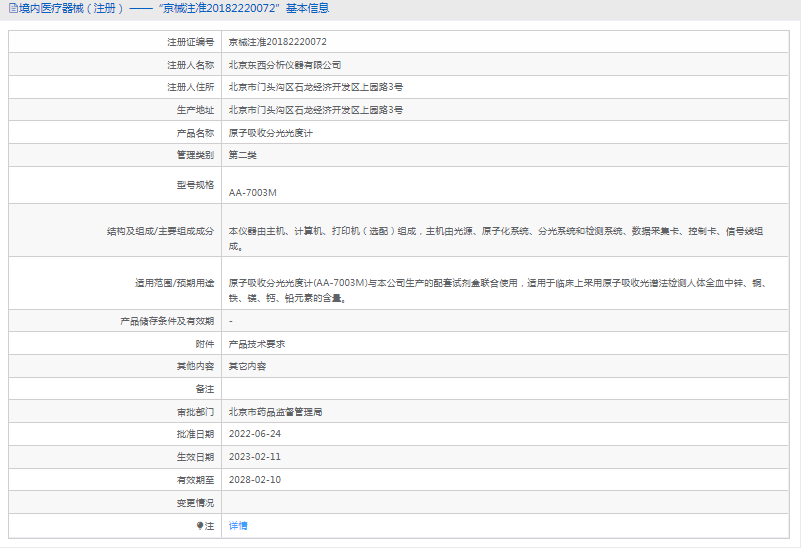Click the bullet icon next to 注 label
The image size is (801, 548).
coord(200,526)
